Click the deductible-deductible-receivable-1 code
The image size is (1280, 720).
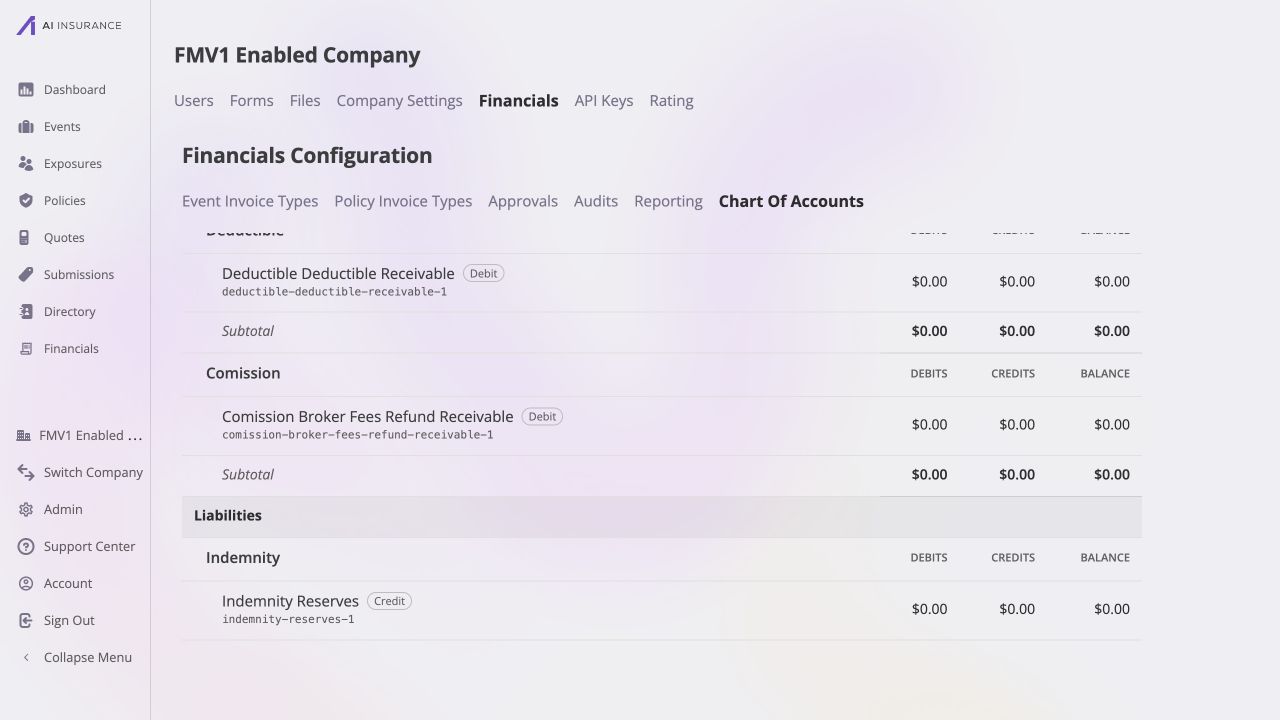[334, 292]
